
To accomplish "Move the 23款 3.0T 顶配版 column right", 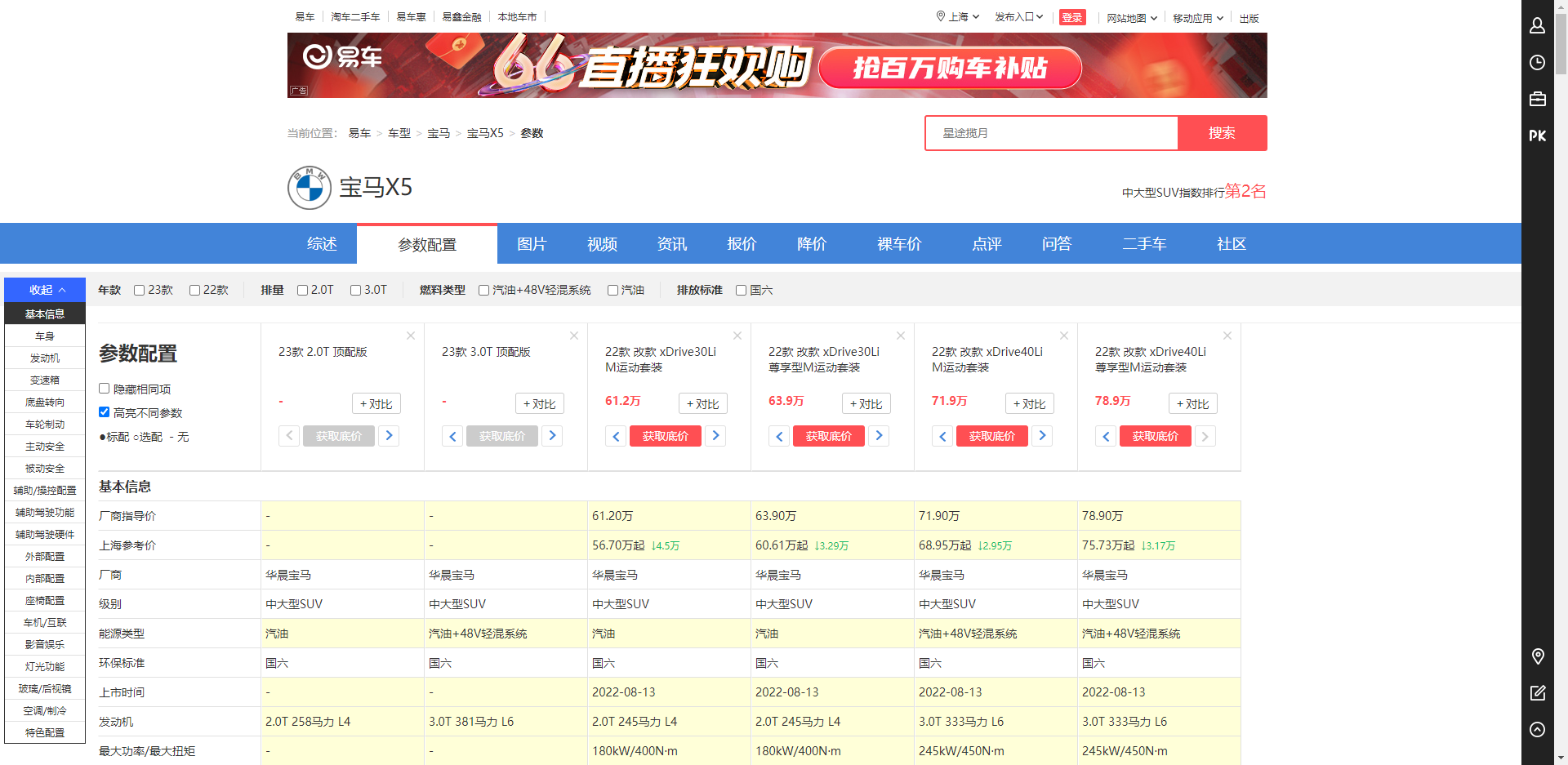I will [552, 436].
